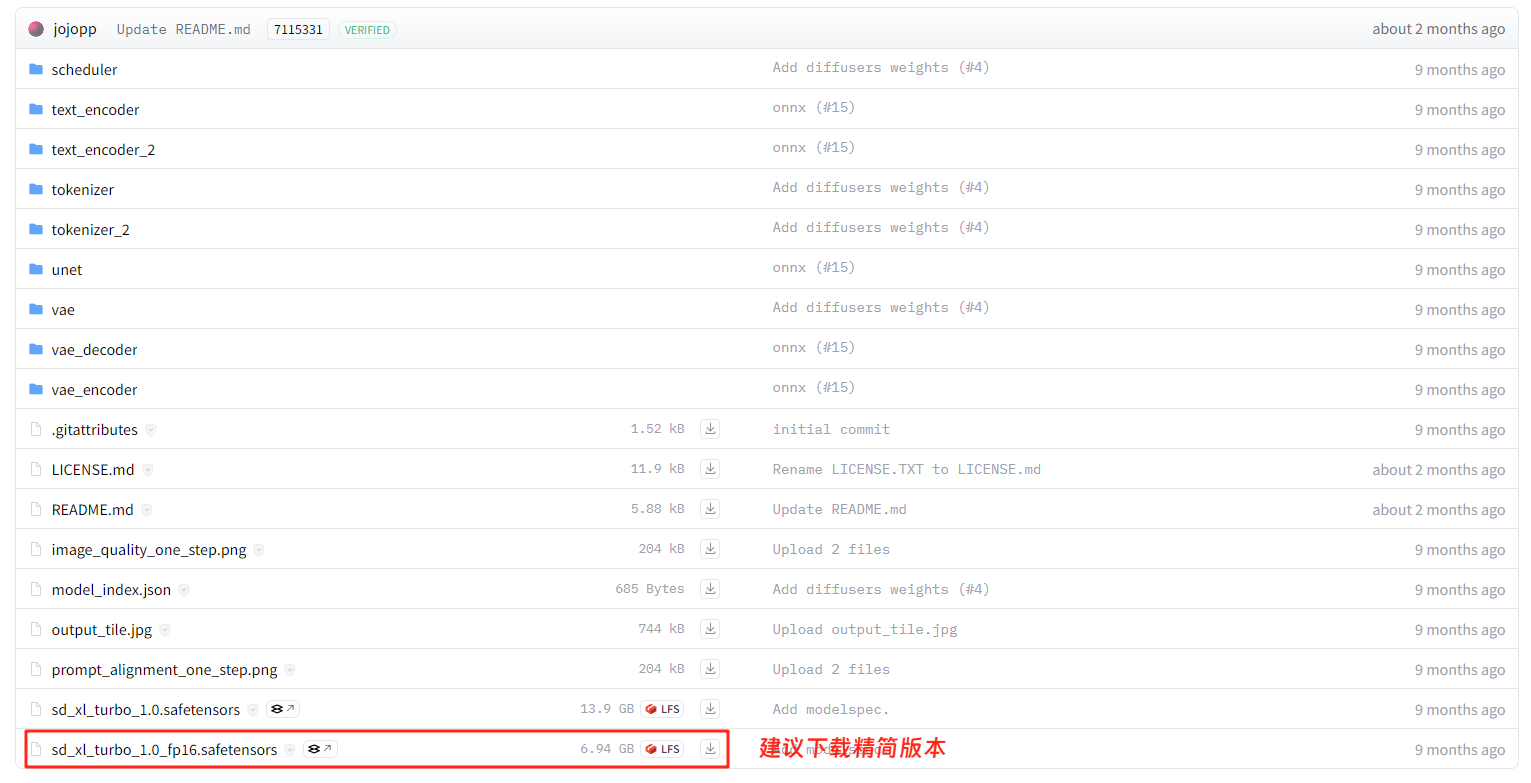This screenshot has width=1531, height=783.
Task: Download model_index.json via its download icon
Action: coord(710,589)
